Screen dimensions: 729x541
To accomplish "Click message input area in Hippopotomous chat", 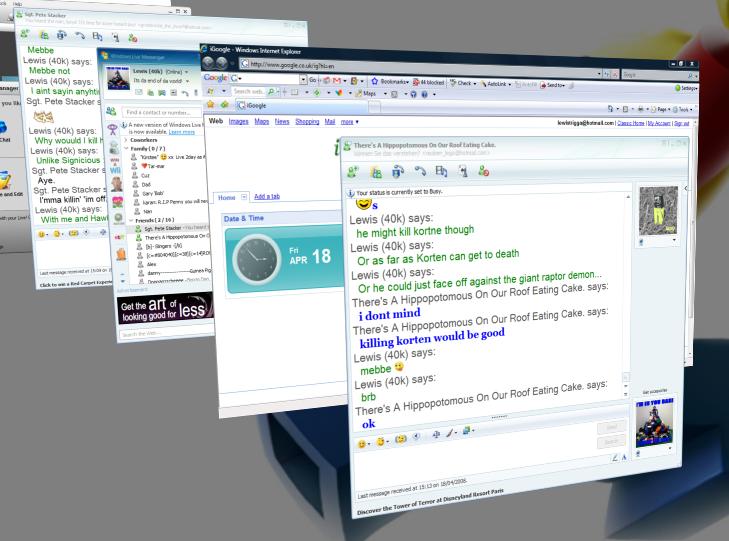I will click(x=474, y=458).
